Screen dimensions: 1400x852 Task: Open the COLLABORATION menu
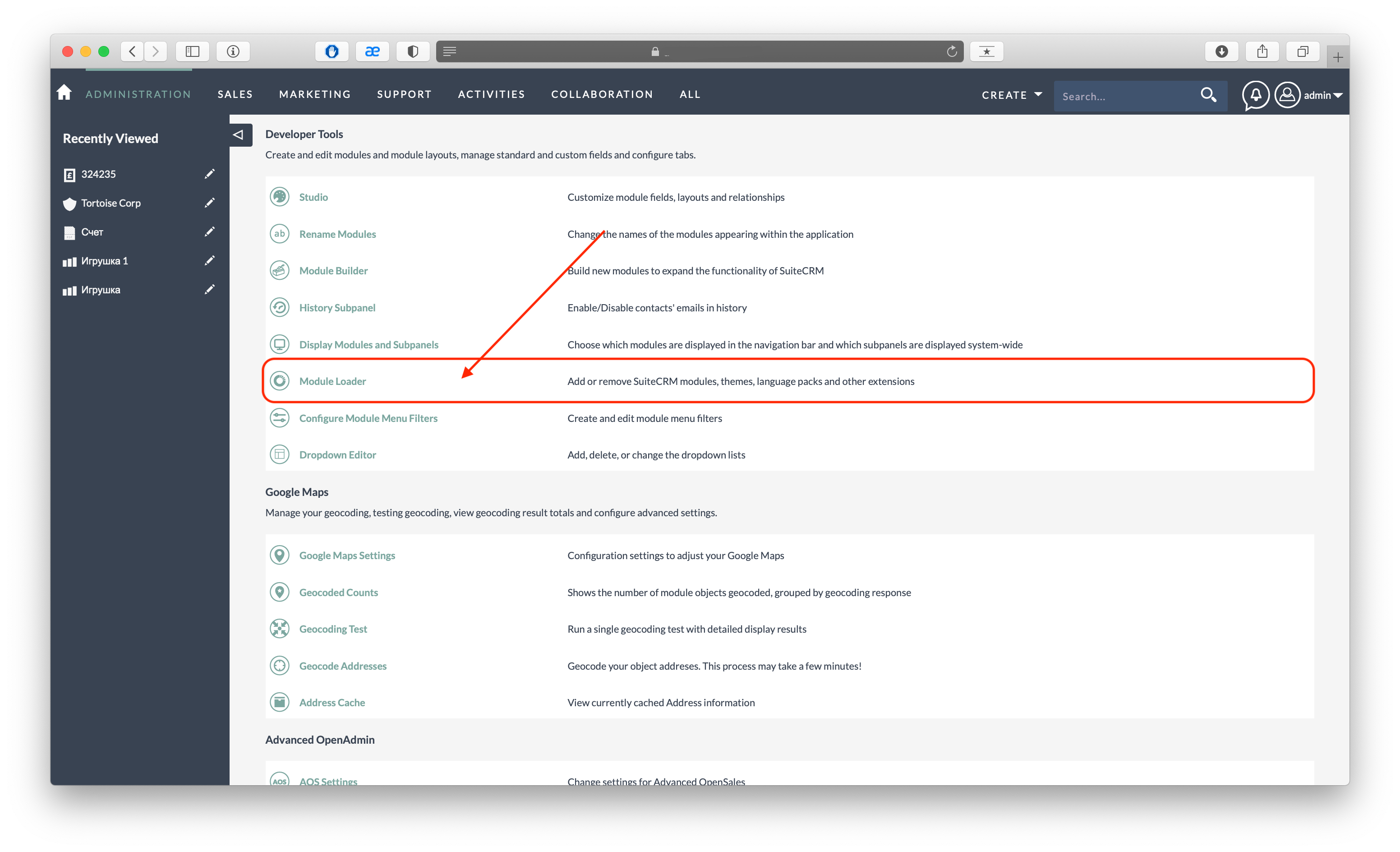602,94
